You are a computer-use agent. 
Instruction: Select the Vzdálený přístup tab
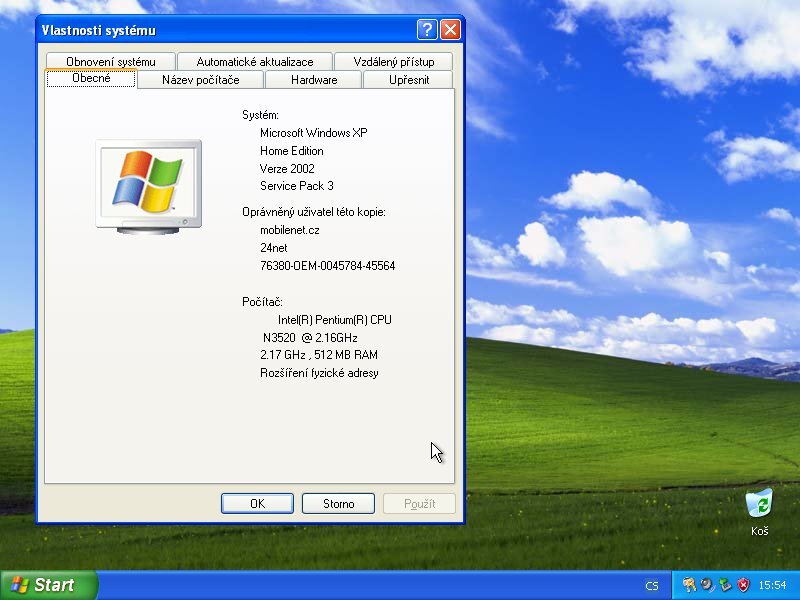[x=392, y=61]
